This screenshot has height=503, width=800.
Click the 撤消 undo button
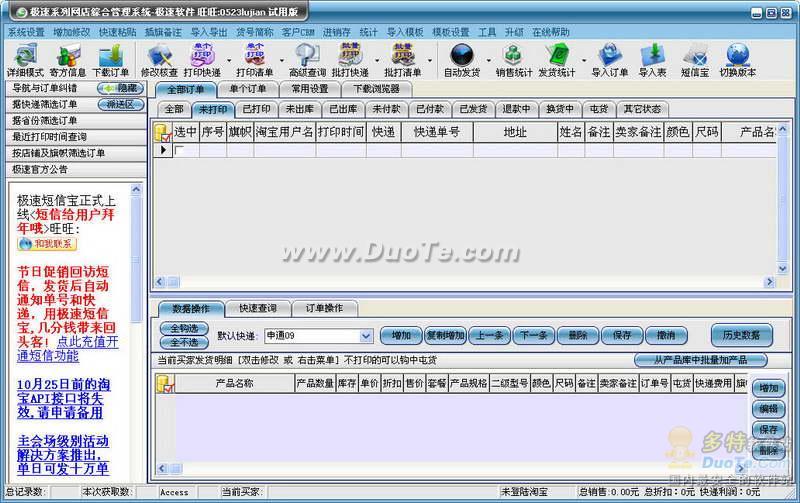[666, 335]
